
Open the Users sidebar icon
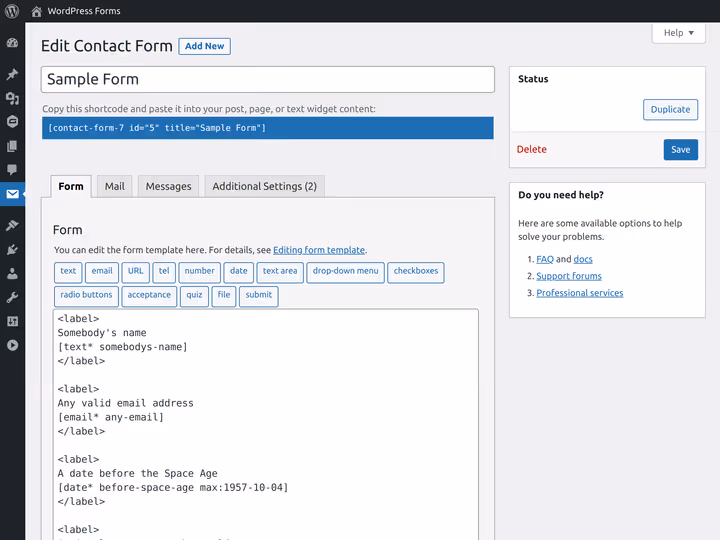point(12,274)
